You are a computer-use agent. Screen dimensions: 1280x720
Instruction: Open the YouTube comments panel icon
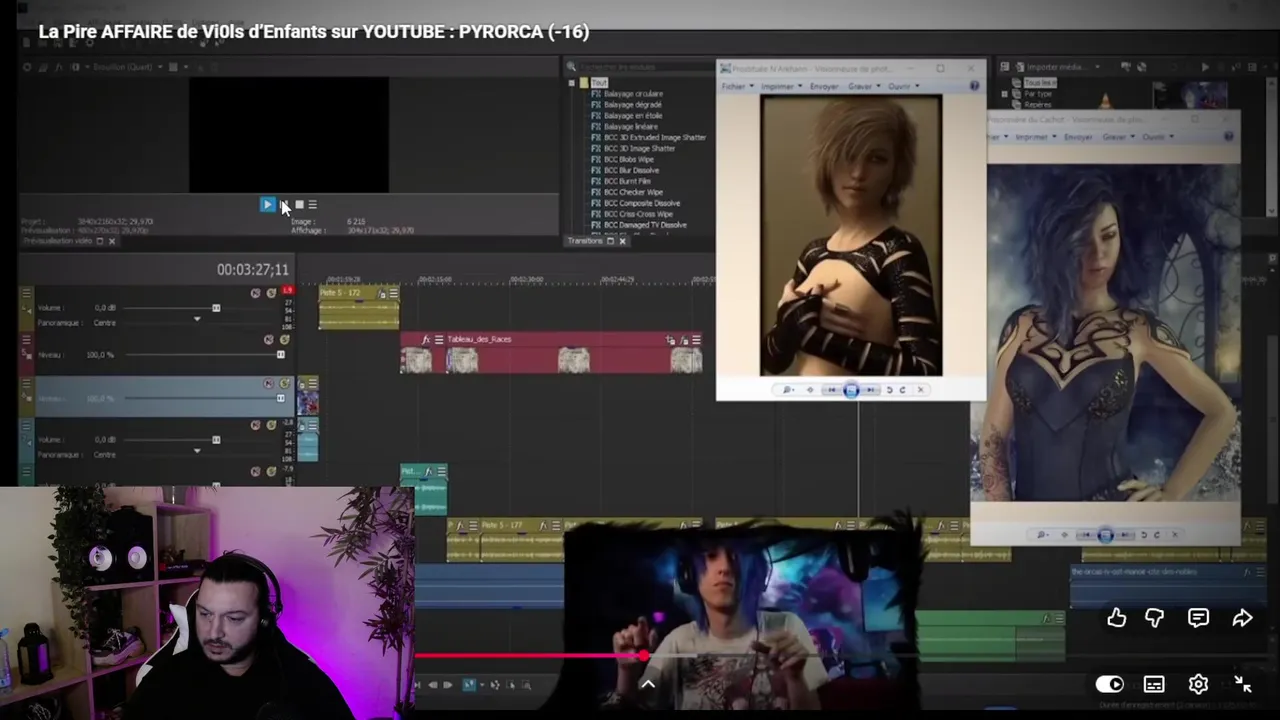coord(1198,618)
